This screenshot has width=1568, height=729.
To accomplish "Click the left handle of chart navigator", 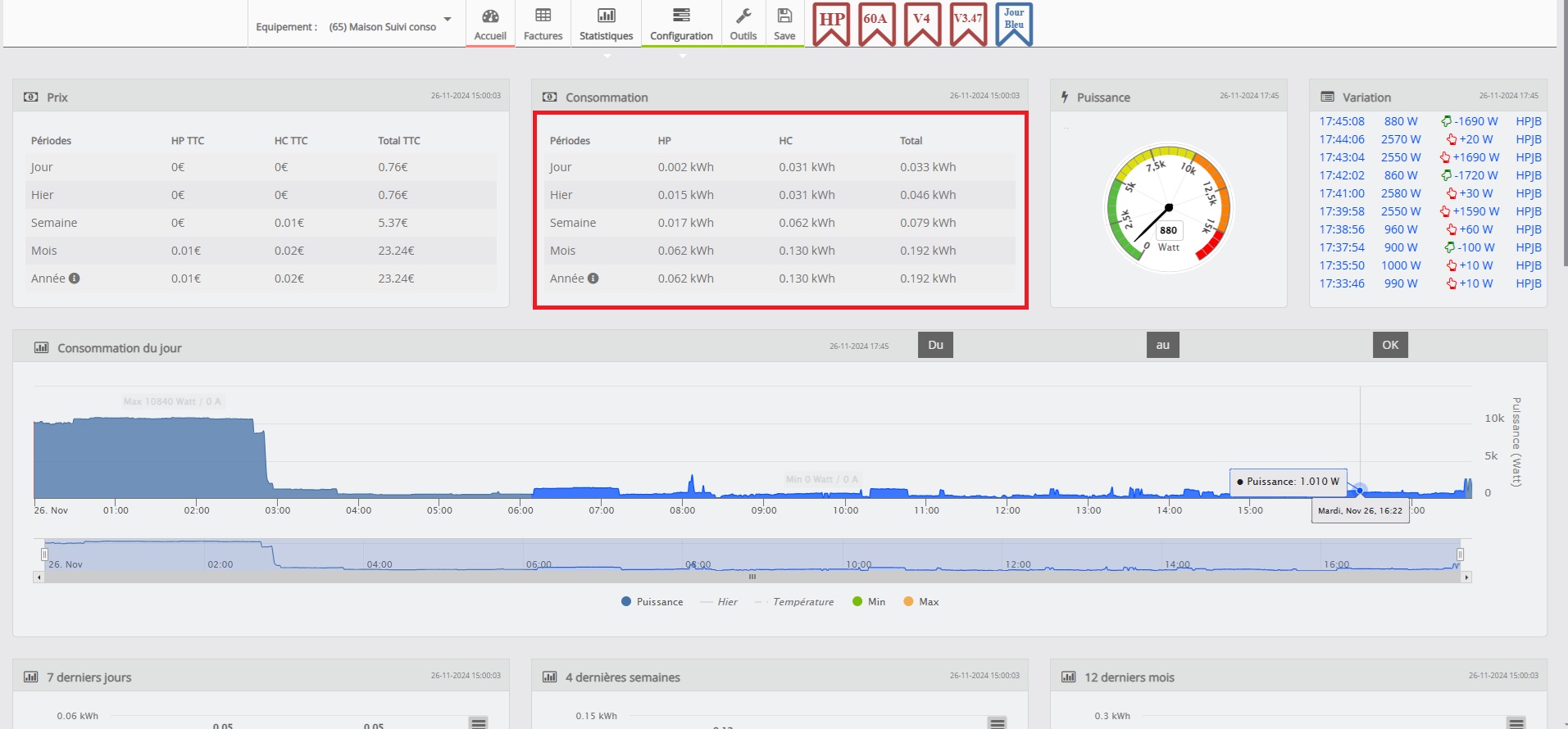I will pos(44,555).
